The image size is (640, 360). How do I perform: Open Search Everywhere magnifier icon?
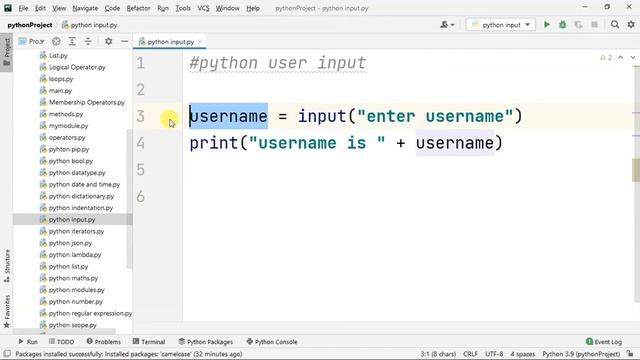point(615,25)
